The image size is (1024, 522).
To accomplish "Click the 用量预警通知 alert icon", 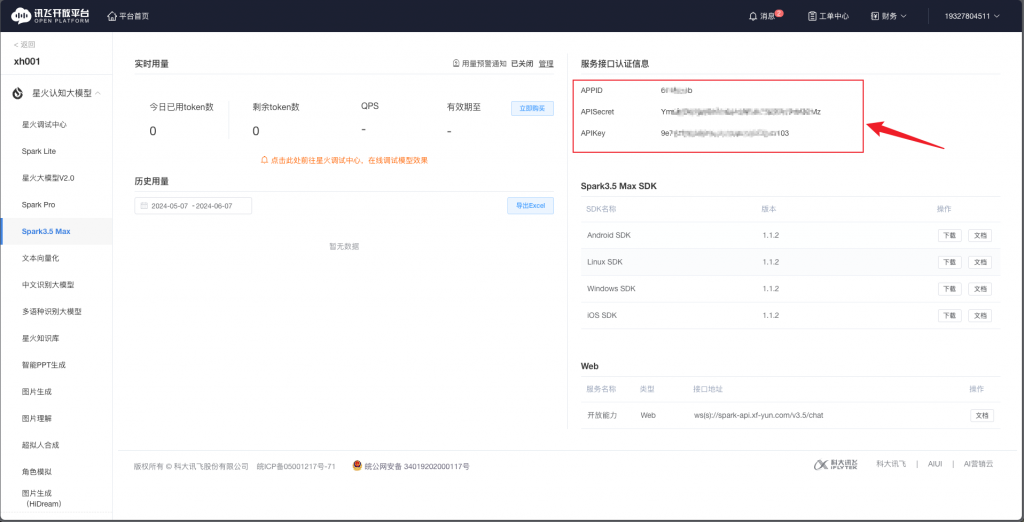I will [x=456, y=63].
